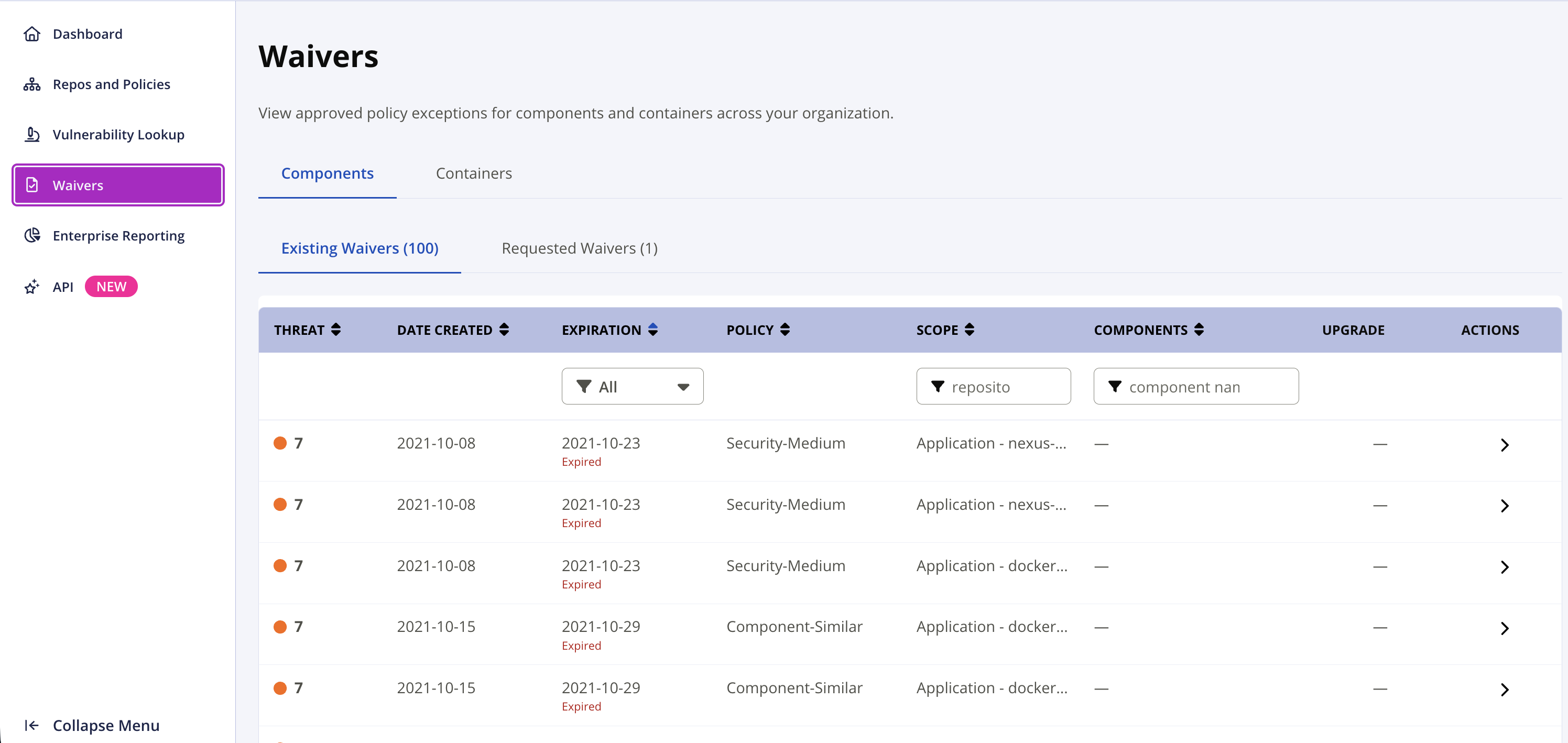The width and height of the screenshot is (1568, 743).
Task: Click the Enterprise Reporting pie chart icon
Action: (31, 235)
